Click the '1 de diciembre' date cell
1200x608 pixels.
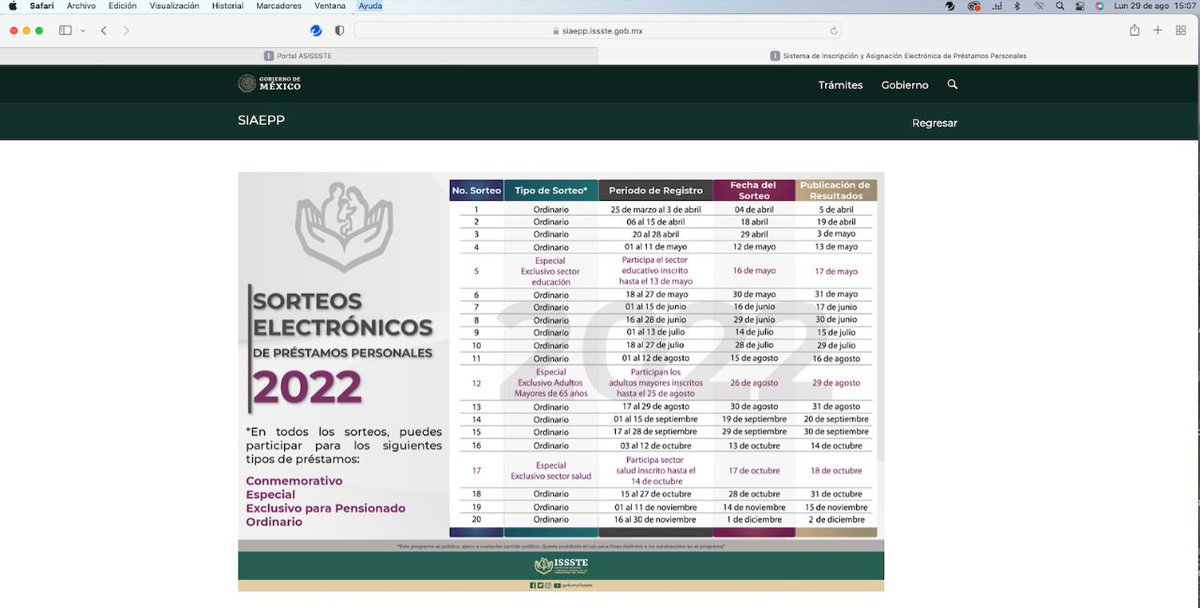[754, 520]
